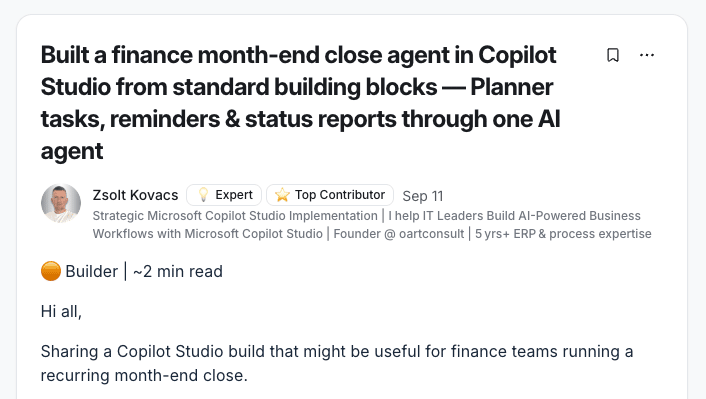Screen dimensions: 706x399
Task: Open the post title about finance month-end close agent
Action: [x=300, y=103]
